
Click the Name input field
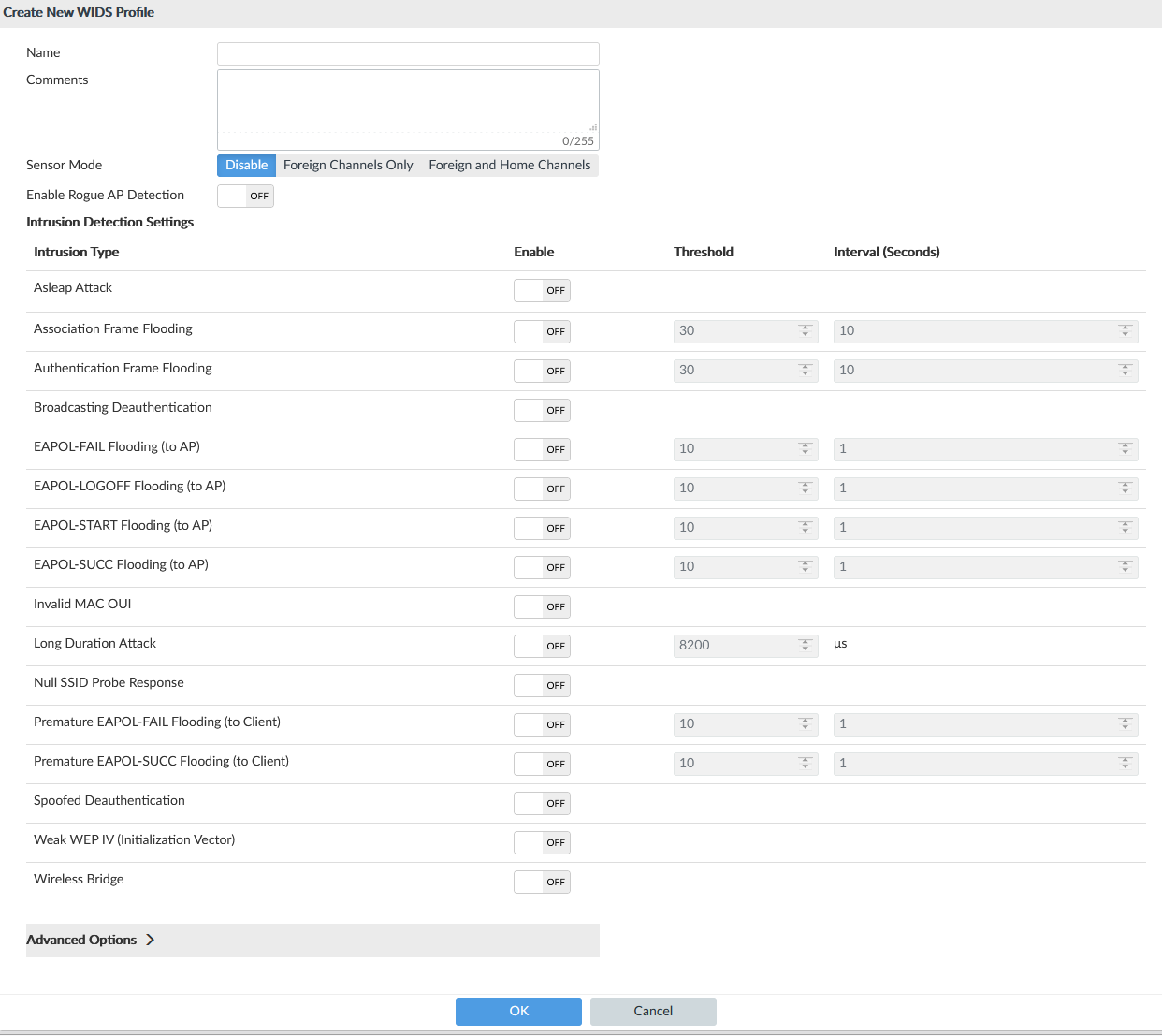408,53
